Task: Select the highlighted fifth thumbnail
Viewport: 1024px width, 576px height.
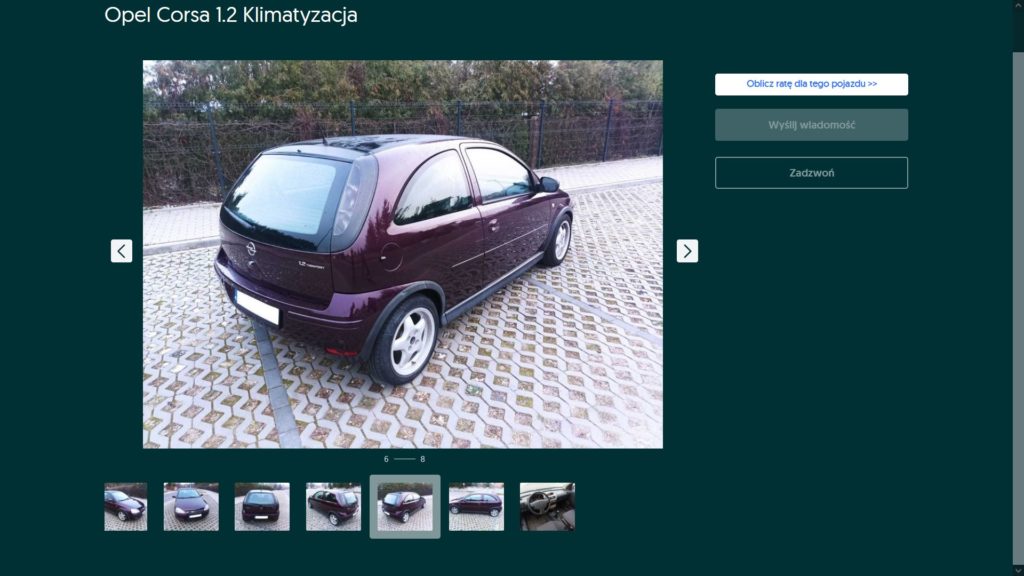Action: [x=405, y=507]
